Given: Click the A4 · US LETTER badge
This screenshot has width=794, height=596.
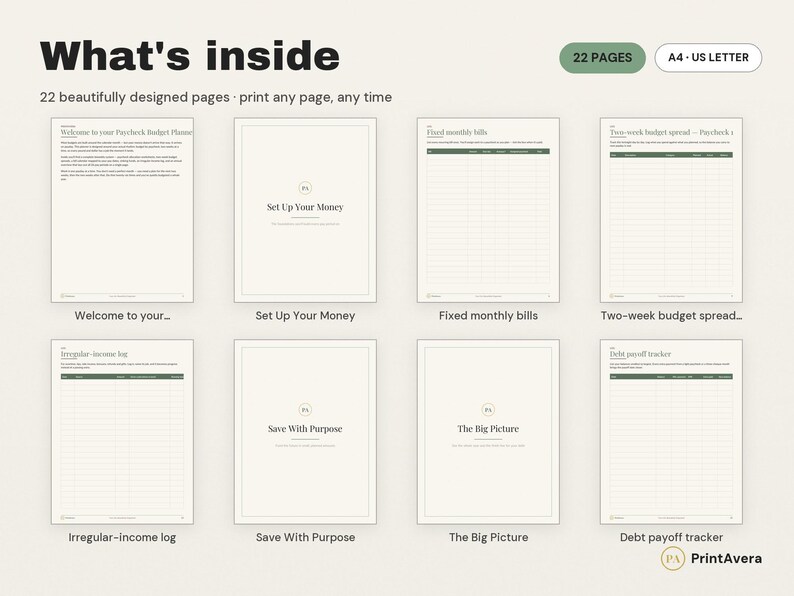Looking at the screenshot, I should (708, 58).
